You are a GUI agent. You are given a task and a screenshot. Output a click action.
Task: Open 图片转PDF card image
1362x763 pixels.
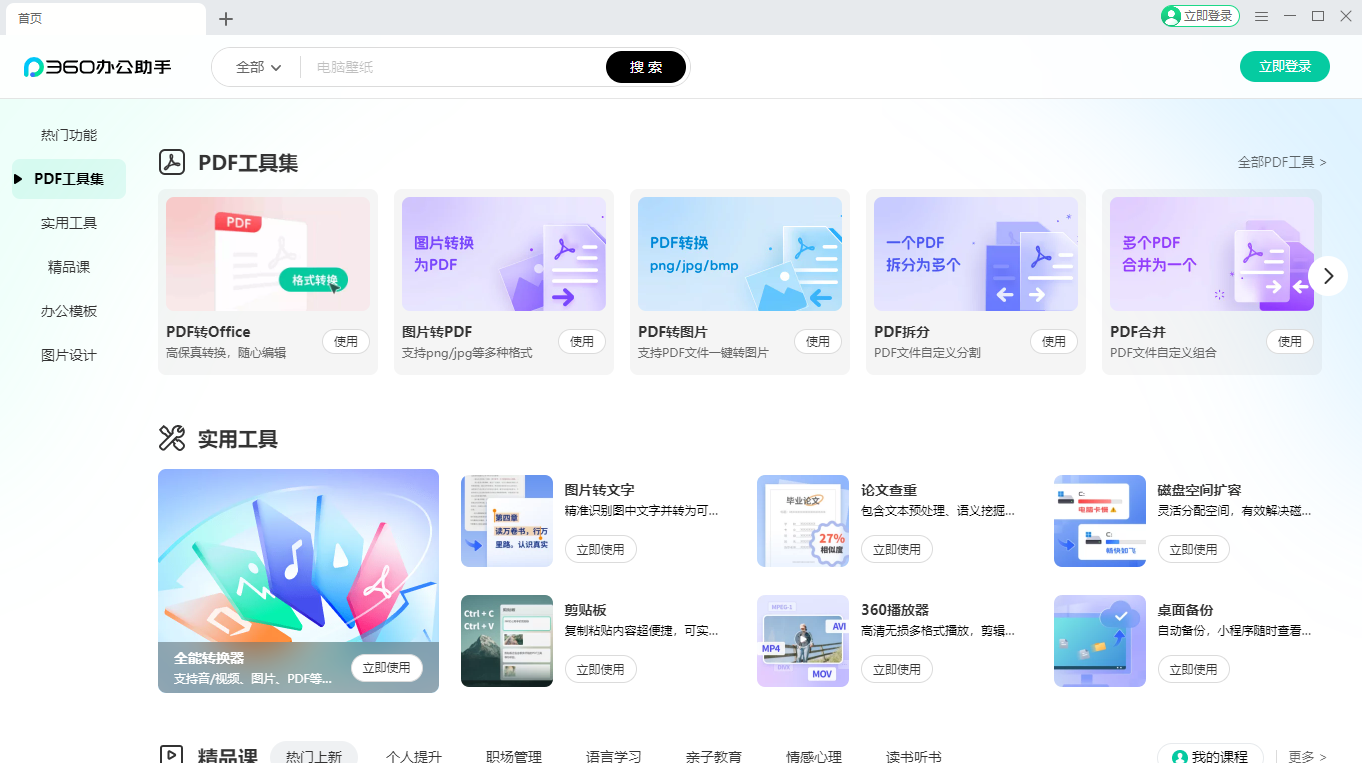pos(504,254)
